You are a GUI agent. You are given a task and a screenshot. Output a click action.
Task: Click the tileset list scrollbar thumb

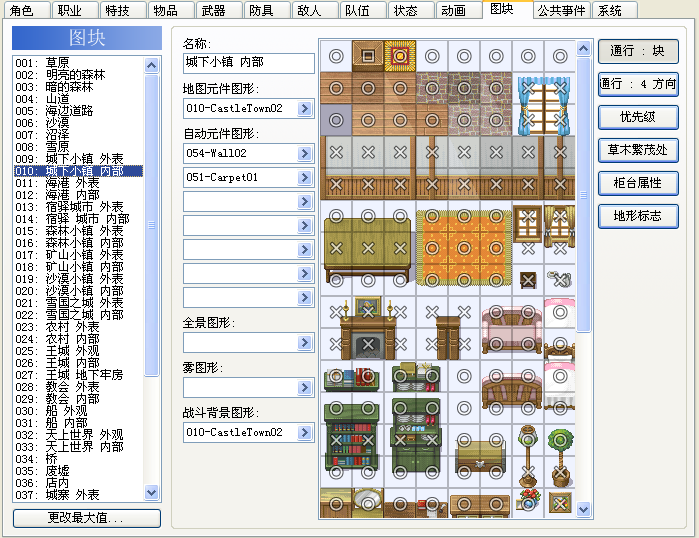[x=152, y=225]
